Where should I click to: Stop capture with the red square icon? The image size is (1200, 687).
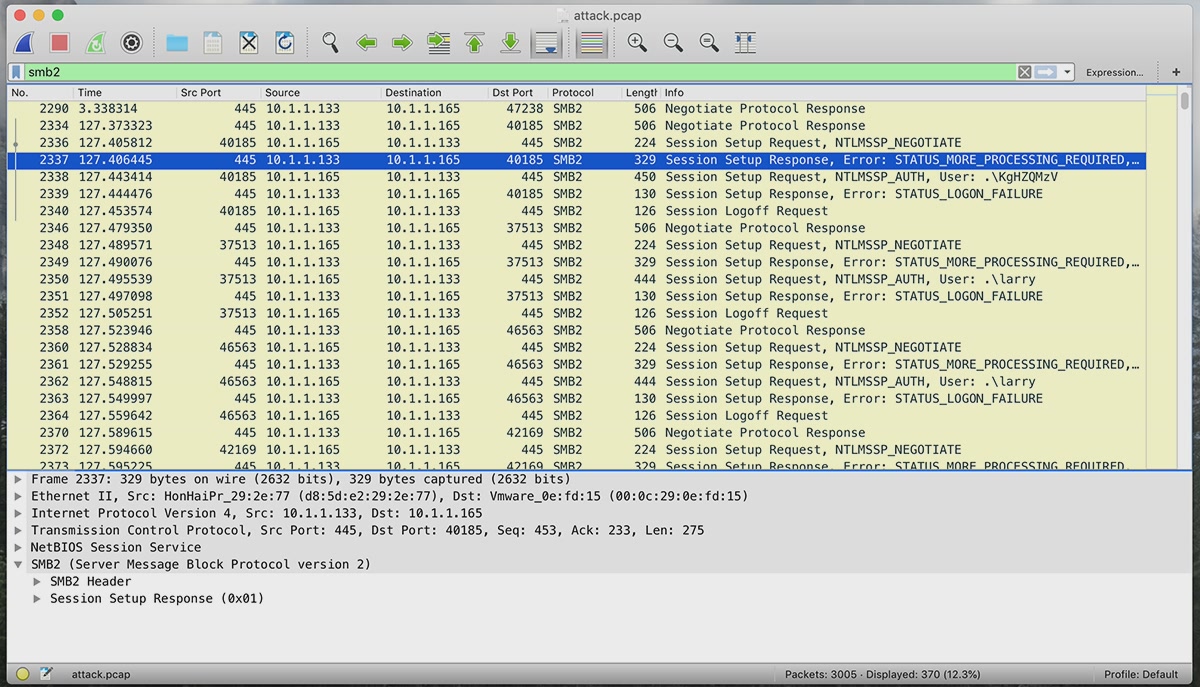coord(59,43)
